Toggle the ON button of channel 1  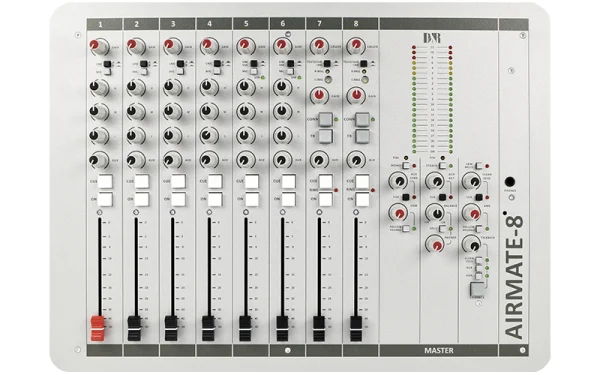pyautogui.click(x=105, y=199)
